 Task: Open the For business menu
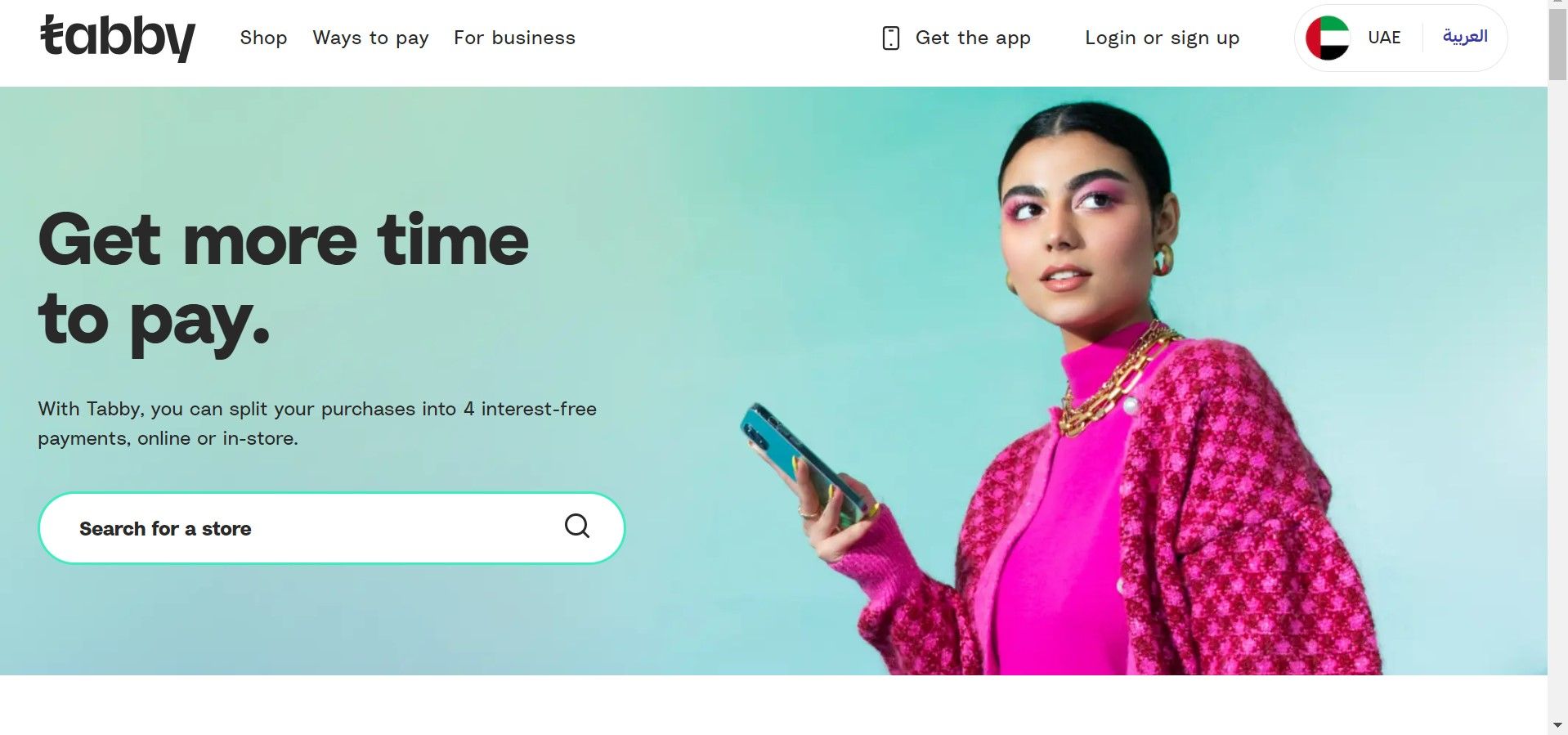point(514,38)
